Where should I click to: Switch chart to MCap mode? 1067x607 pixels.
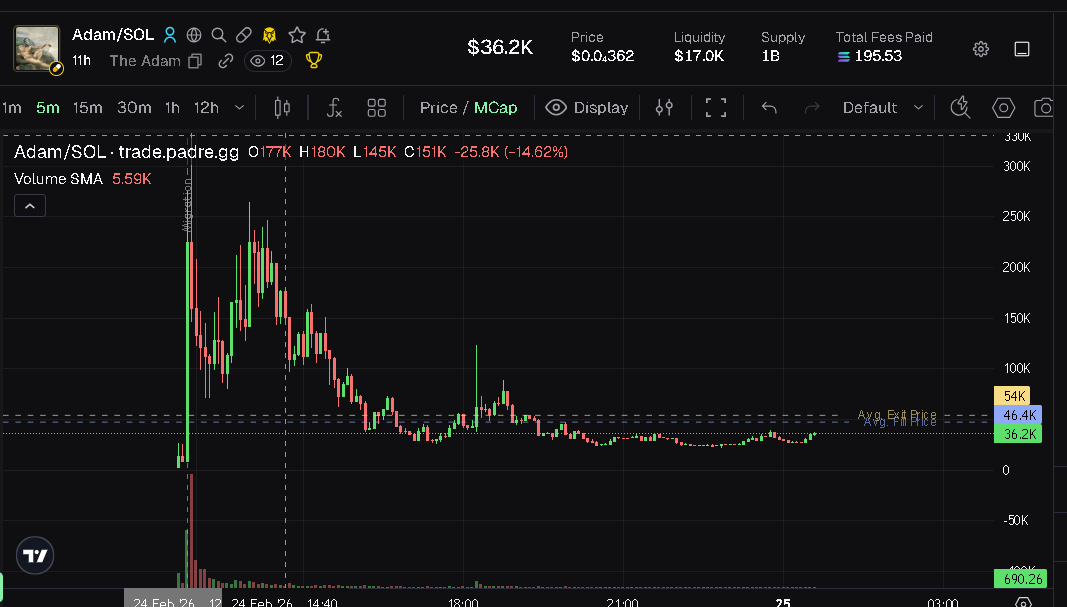point(495,108)
